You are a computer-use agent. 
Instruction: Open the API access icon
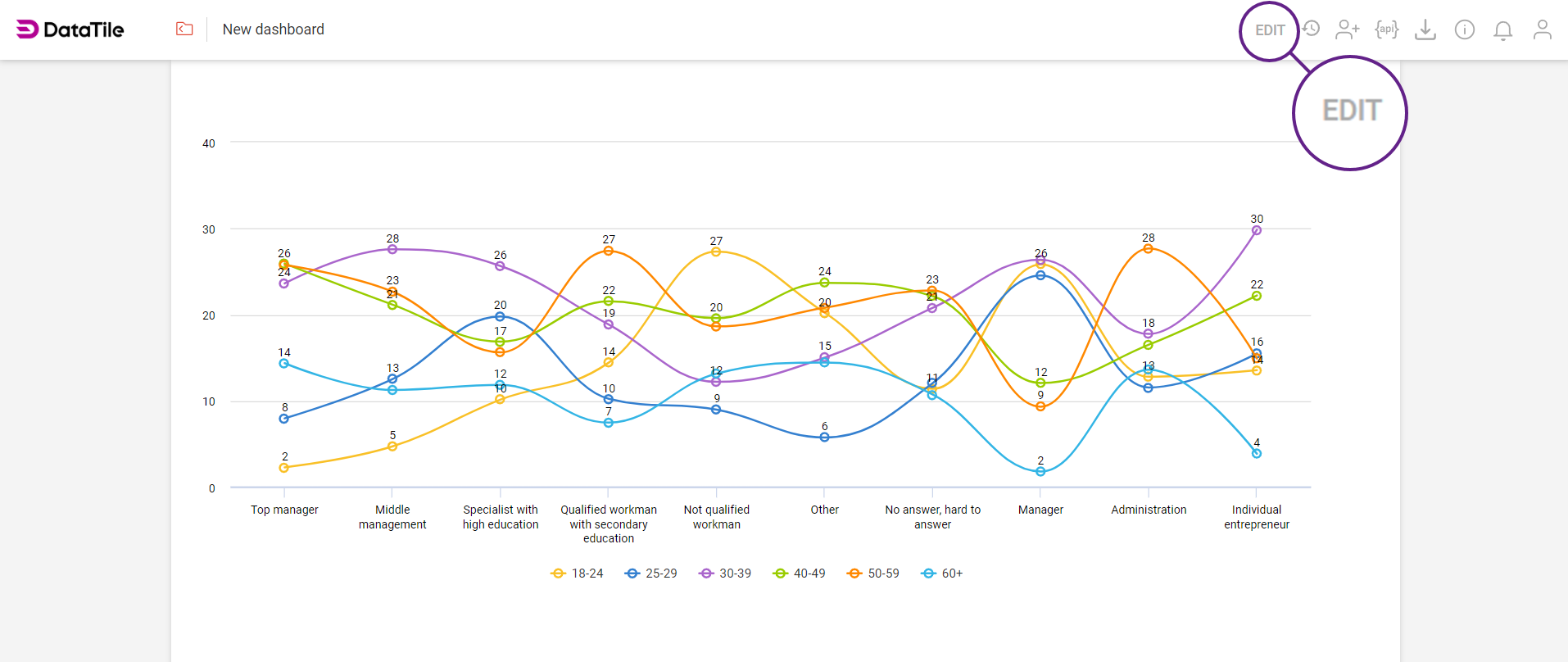click(1386, 29)
